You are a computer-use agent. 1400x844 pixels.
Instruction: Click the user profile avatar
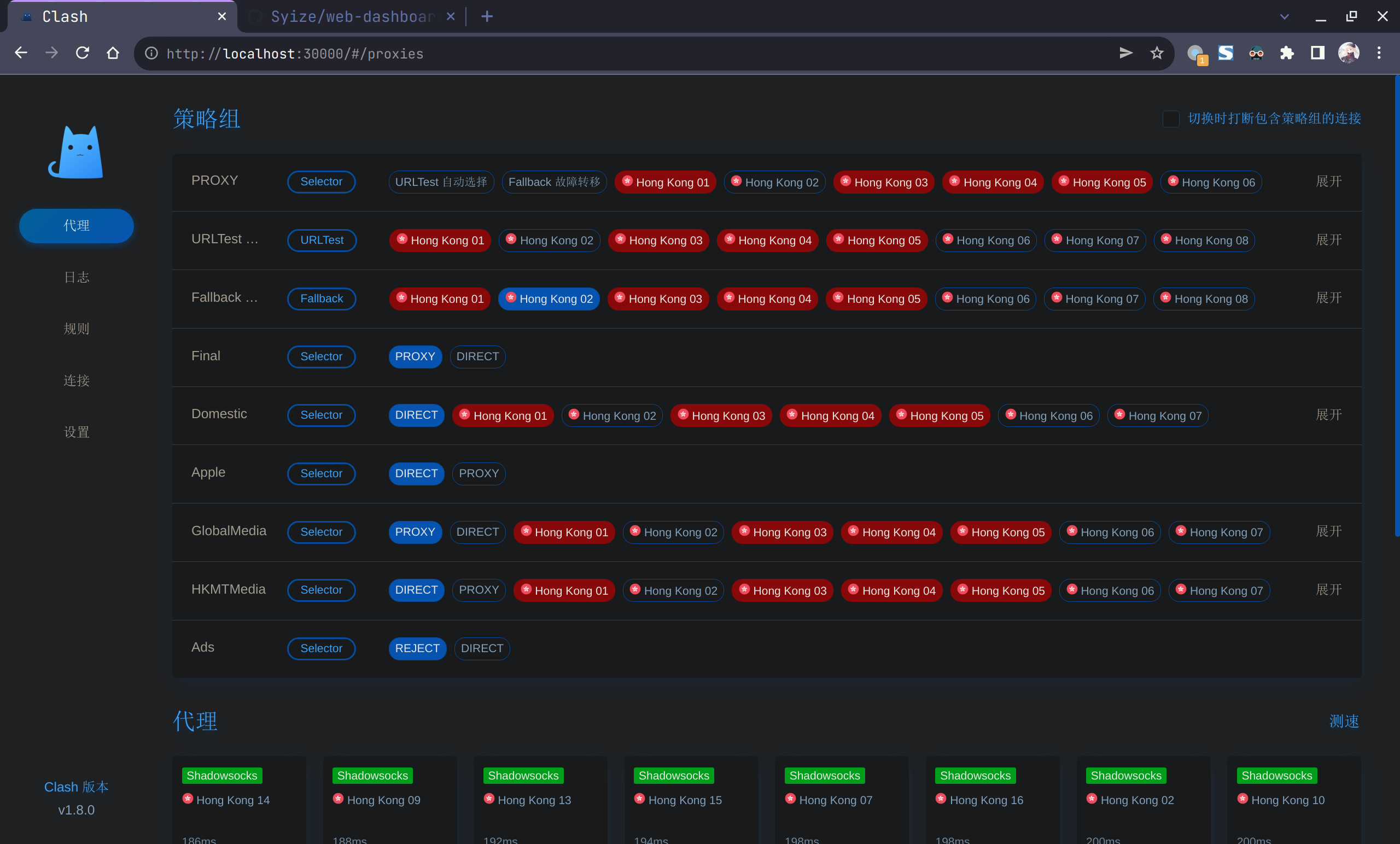pyautogui.click(x=1348, y=54)
